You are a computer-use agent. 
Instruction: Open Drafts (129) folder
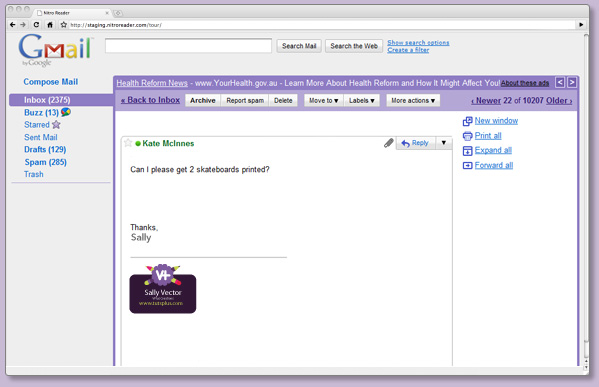click(45, 149)
